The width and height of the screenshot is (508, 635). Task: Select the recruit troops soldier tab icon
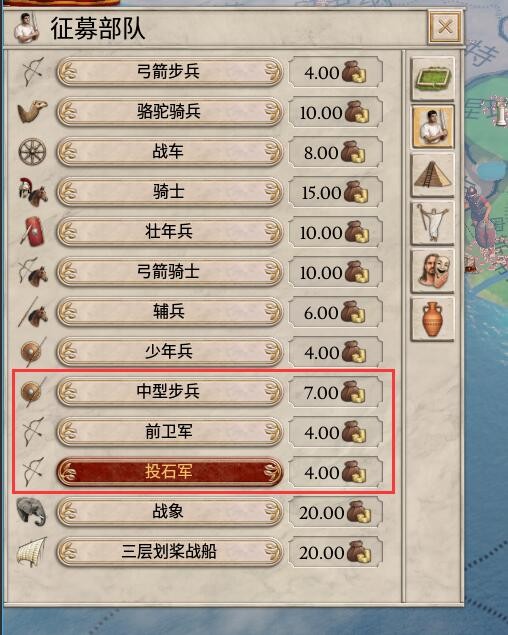point(433,127)
